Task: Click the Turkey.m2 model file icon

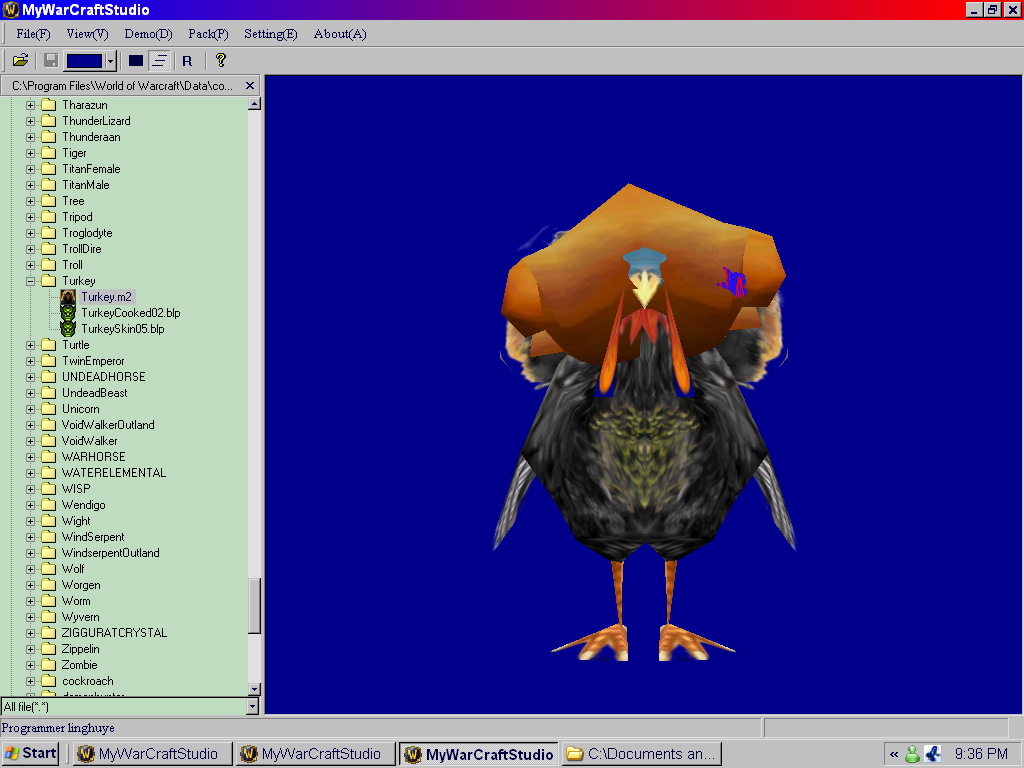Action: click(68, 297)
